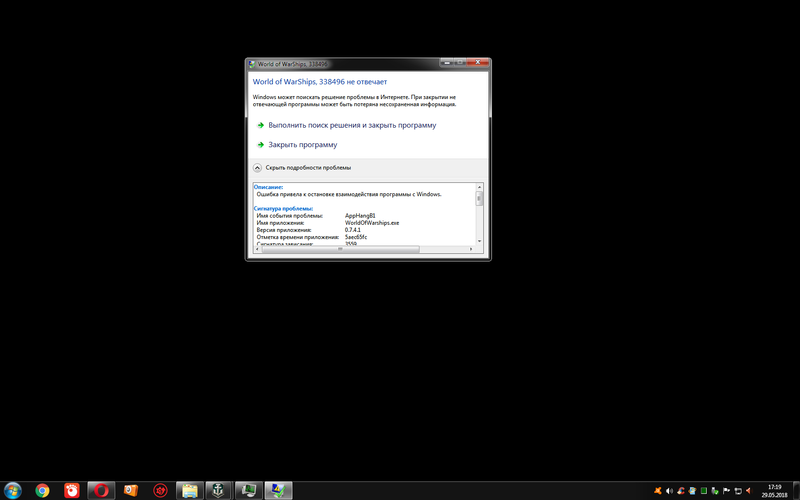Open the monitor graph taskbar app
Screen dimensions: 800x500
248,491
